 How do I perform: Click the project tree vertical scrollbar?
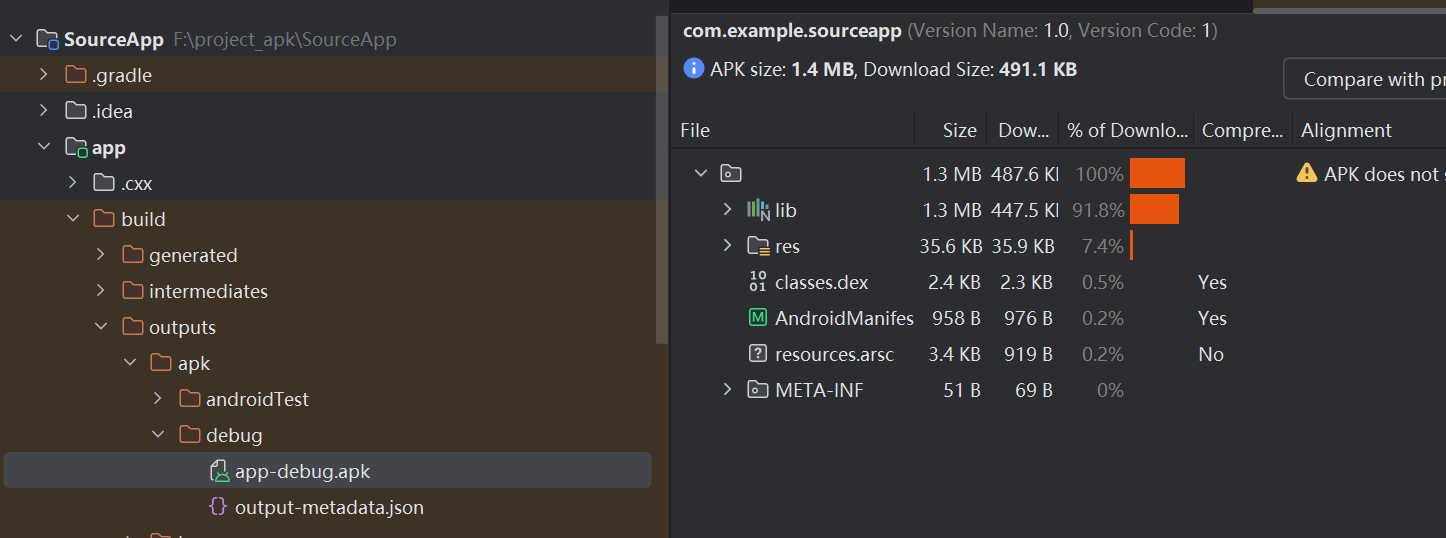661,180
